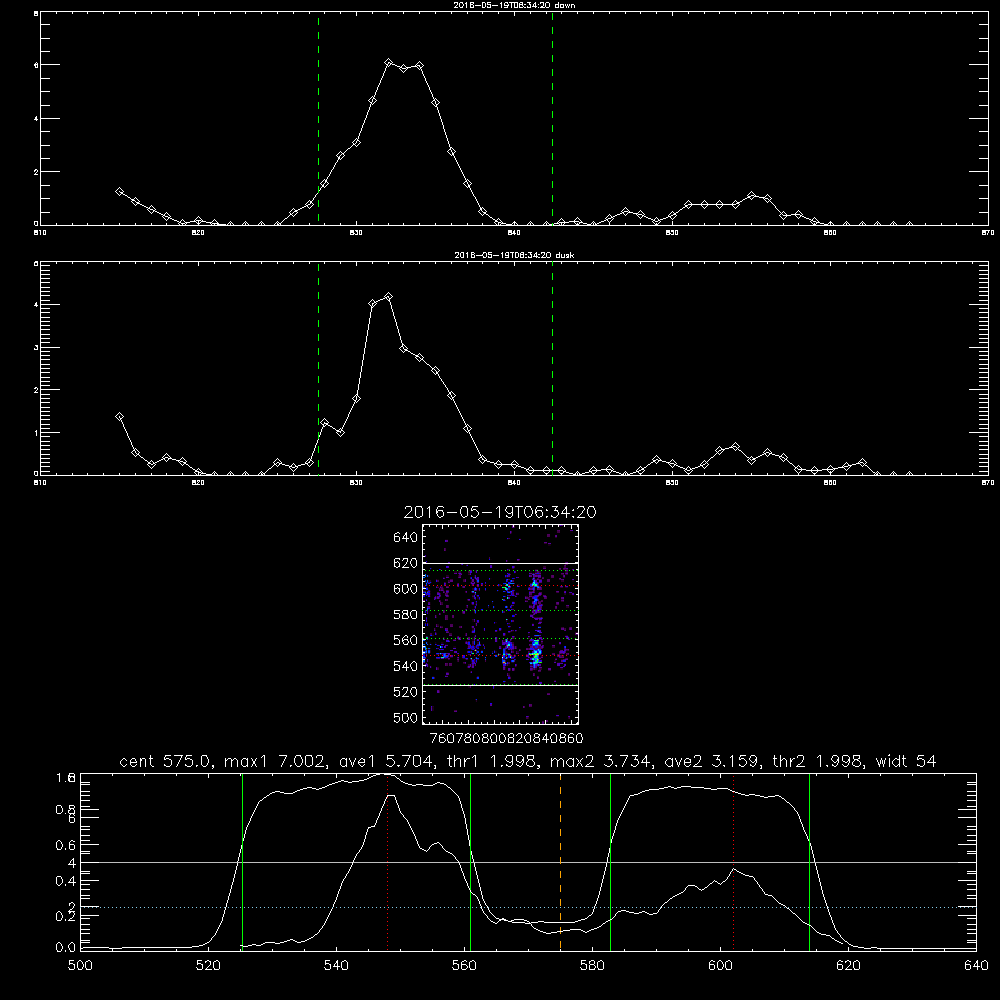
Task: Click the peak diamond marker in dusk plot
Action: (x=388, y=297)
